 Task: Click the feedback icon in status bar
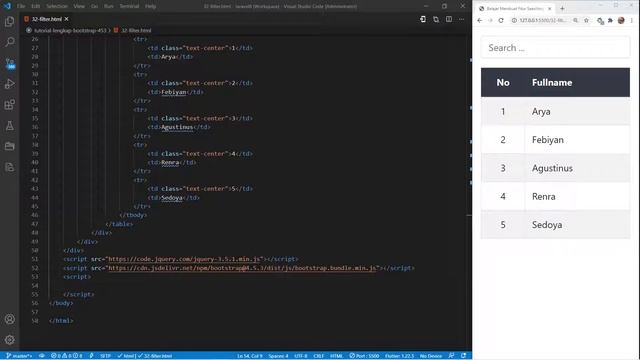[x=451, y=356]
